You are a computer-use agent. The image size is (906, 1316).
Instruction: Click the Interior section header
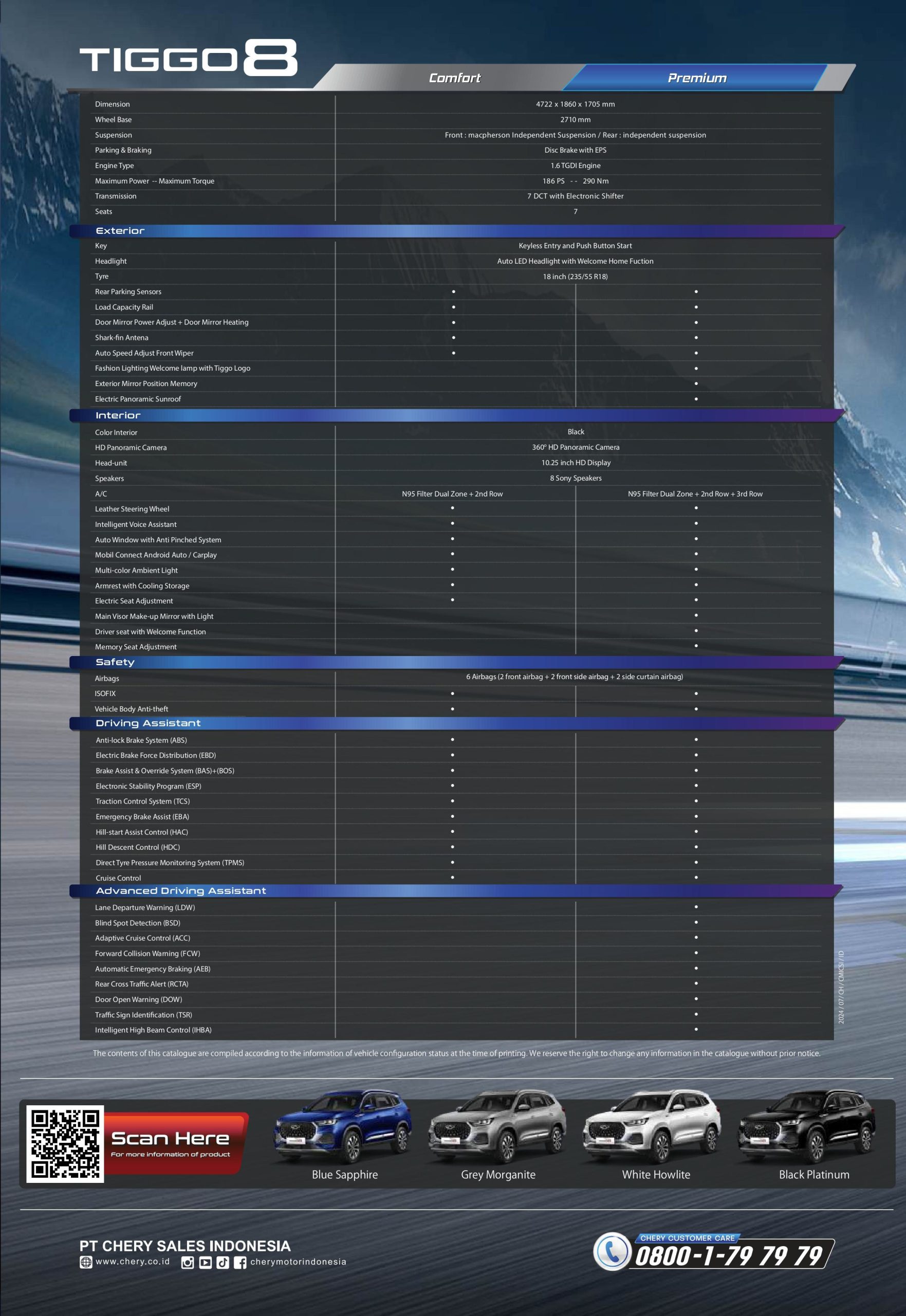click(x=118, y=415)
